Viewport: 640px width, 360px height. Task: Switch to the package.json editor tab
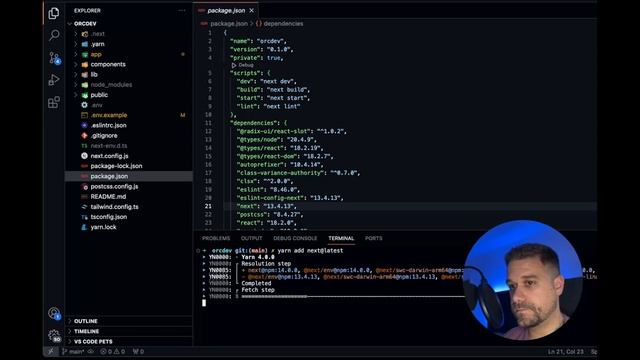pyautogui.click(x=226, y=11)
